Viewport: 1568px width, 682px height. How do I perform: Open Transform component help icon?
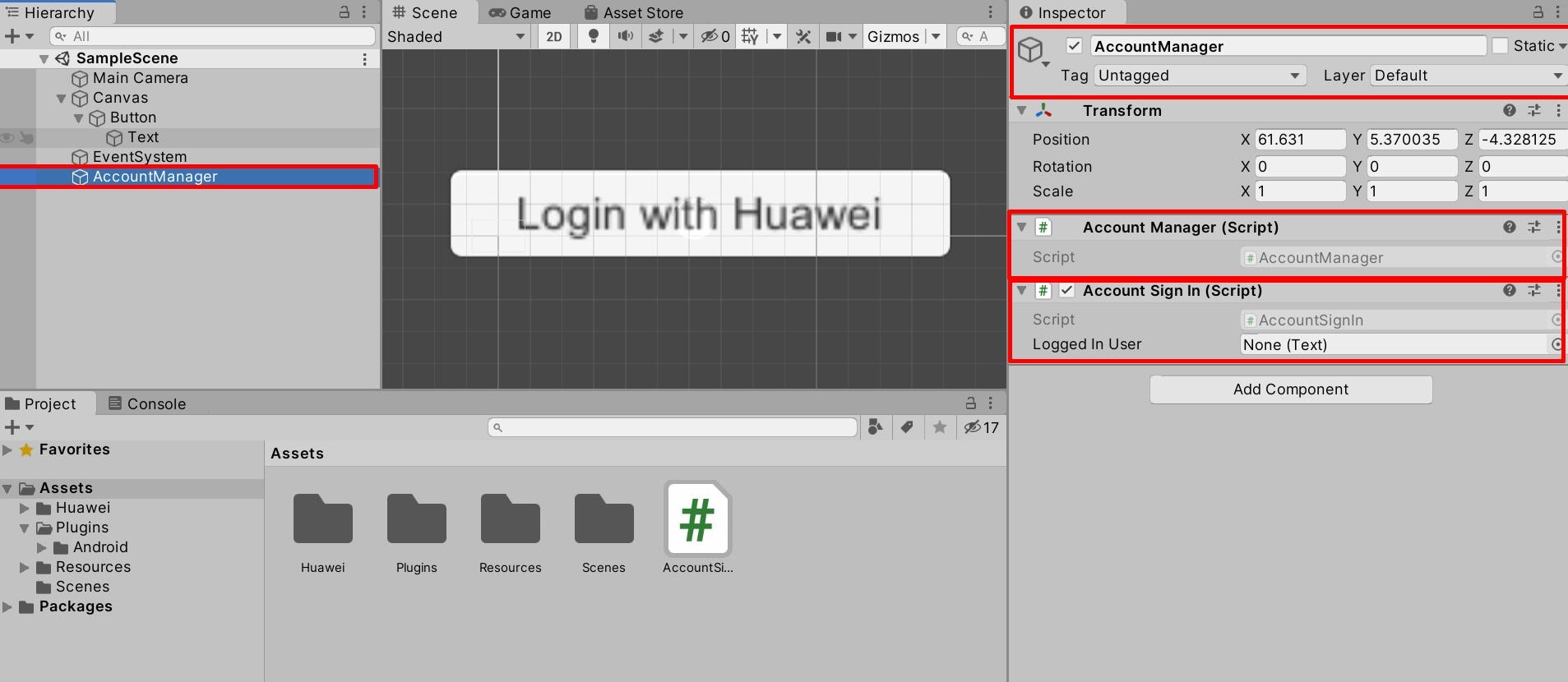1510,110
